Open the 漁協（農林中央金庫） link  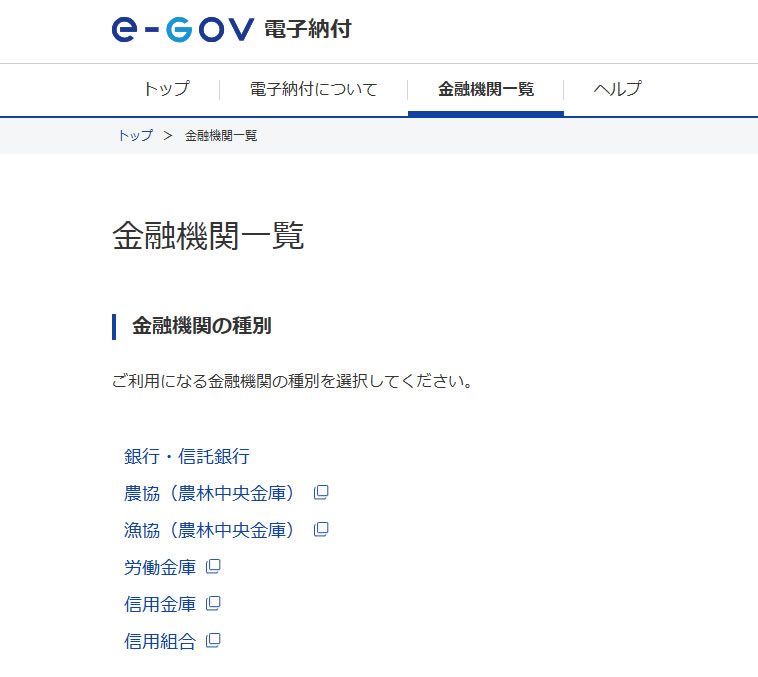209,530
